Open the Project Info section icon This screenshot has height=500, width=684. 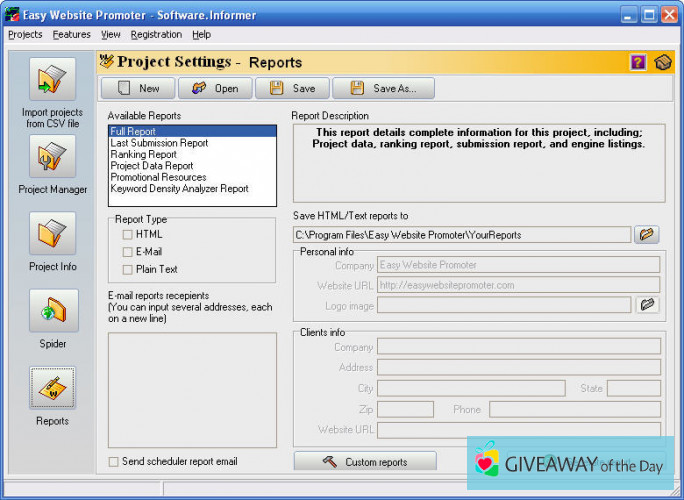point(52,234)
